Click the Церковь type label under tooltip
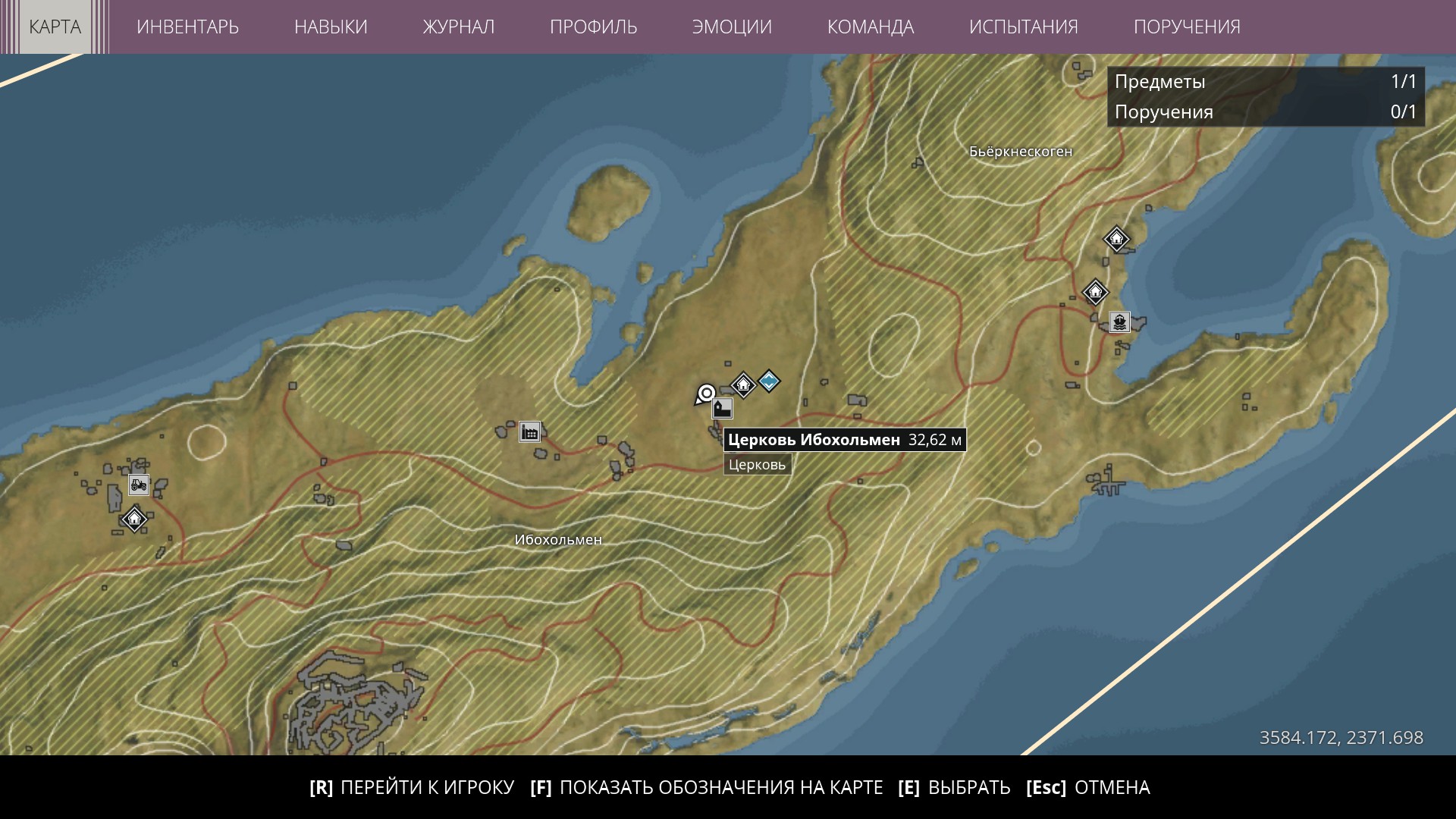1456x819 pixels. (757, 465)
